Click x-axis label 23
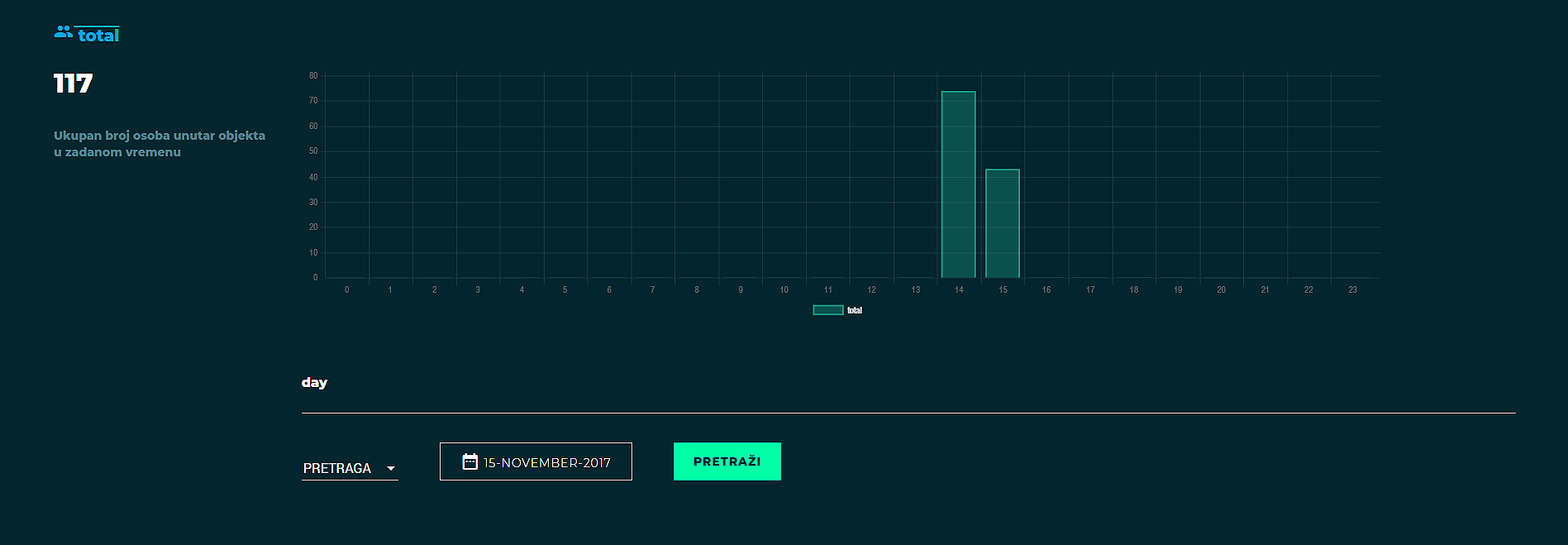The width and height of the screenshot is (1568, 545). pyautogui.click(x=1352, y=289)
